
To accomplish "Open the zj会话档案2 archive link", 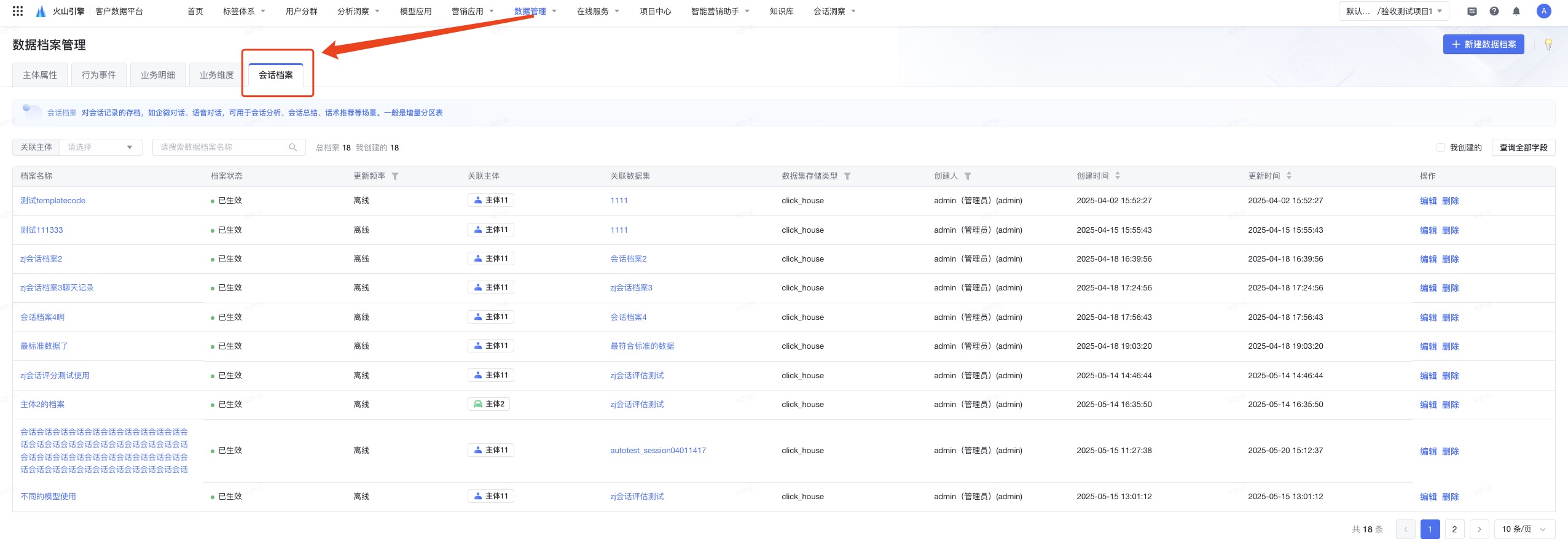I will point(41,259).
